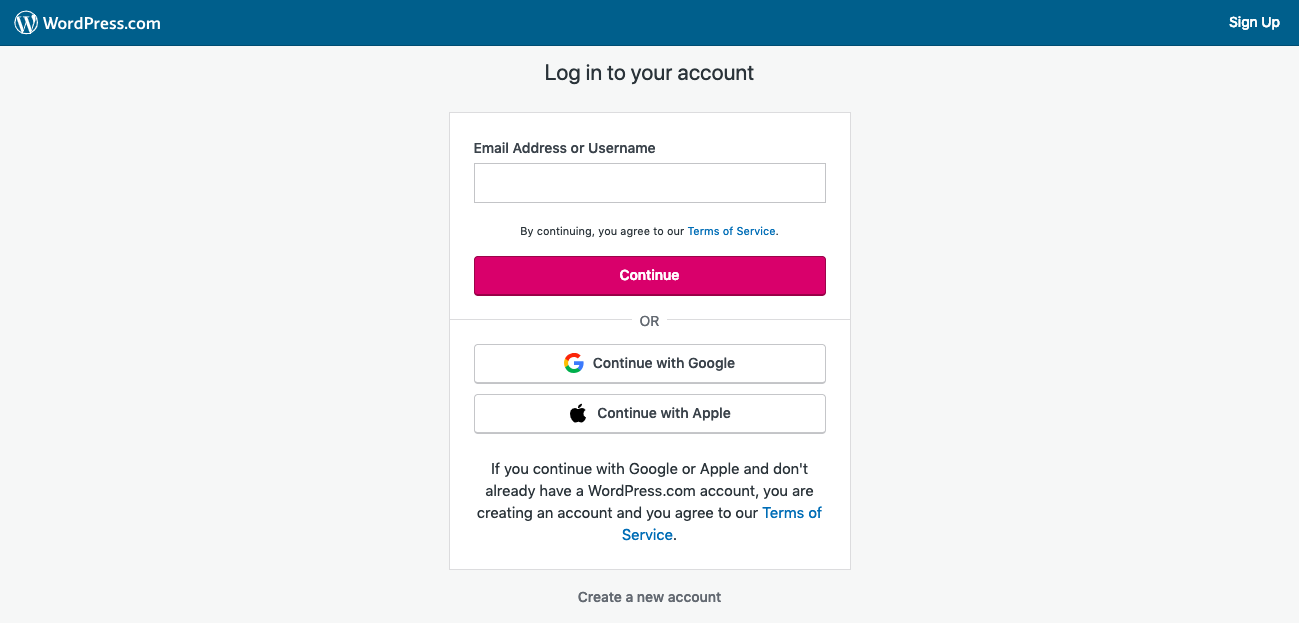Image resolution: width=1299 pixels, height=623 pixels.
Task: Open Terms of Service link under email field
Action: click(x=731, y=231)
